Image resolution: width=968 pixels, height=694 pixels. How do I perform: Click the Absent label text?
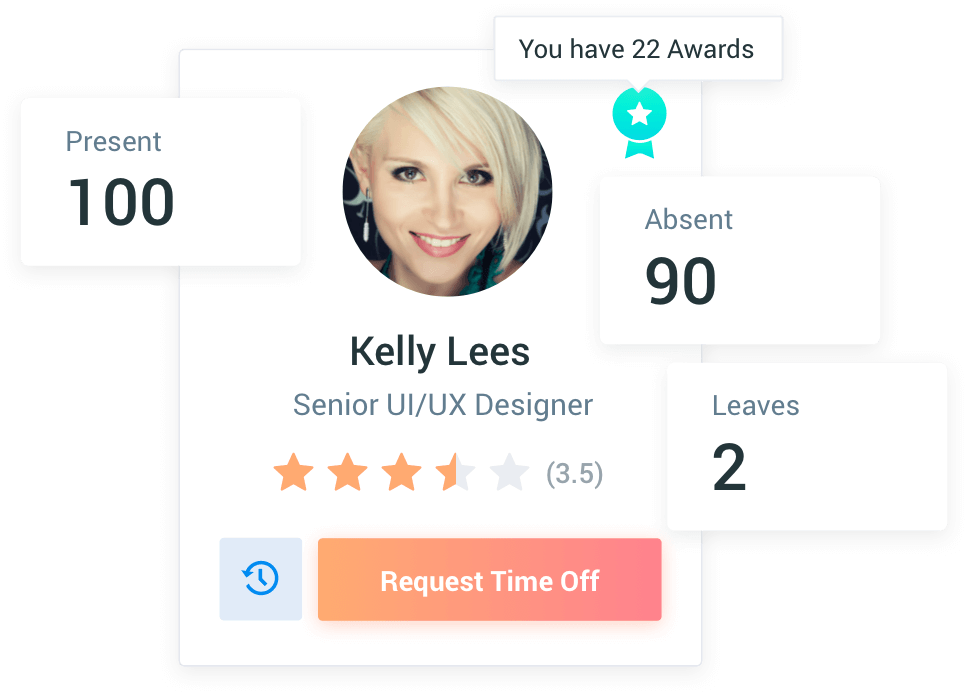pos(688,220)
